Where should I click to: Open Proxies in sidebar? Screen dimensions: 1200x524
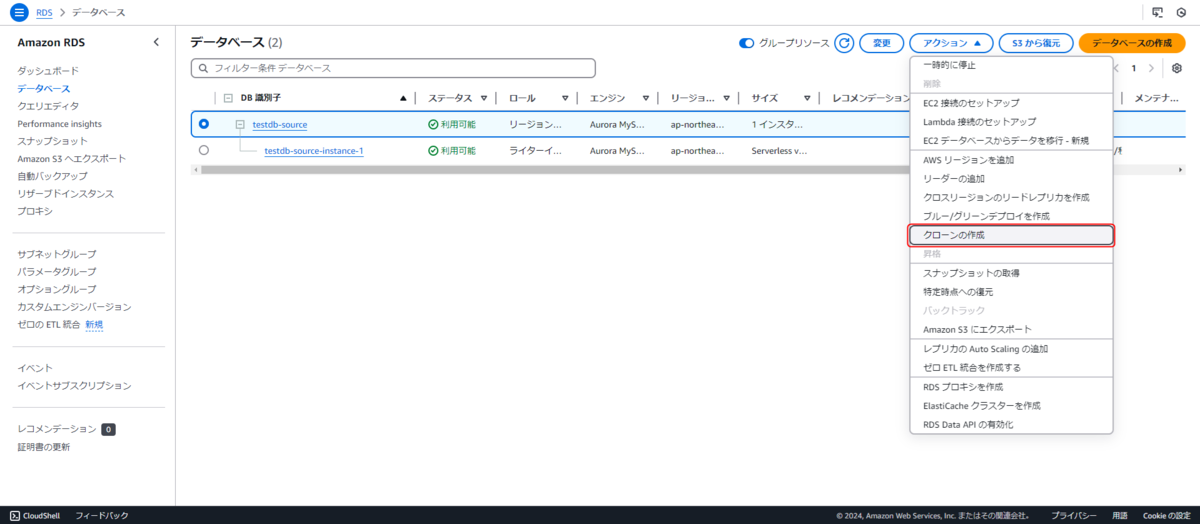(x=35, y=211)
